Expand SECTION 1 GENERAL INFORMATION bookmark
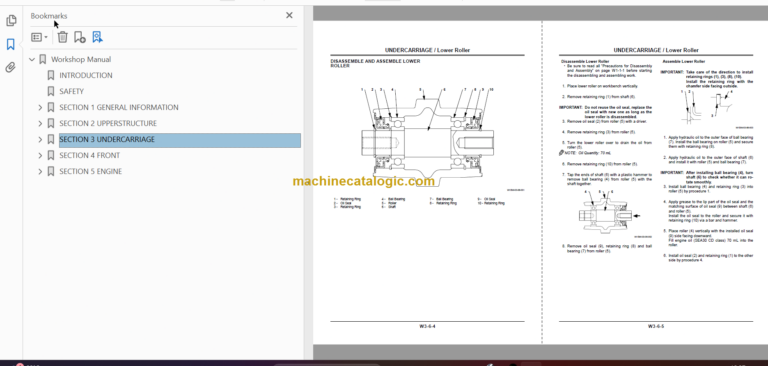The width and height of the screenshot is (768, 366). point(40,107)
